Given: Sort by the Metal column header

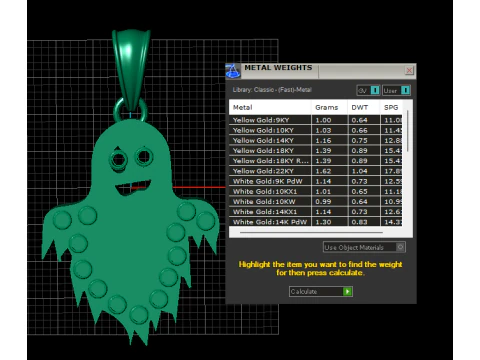Looking at the screenshot, I should coord(270,107).
